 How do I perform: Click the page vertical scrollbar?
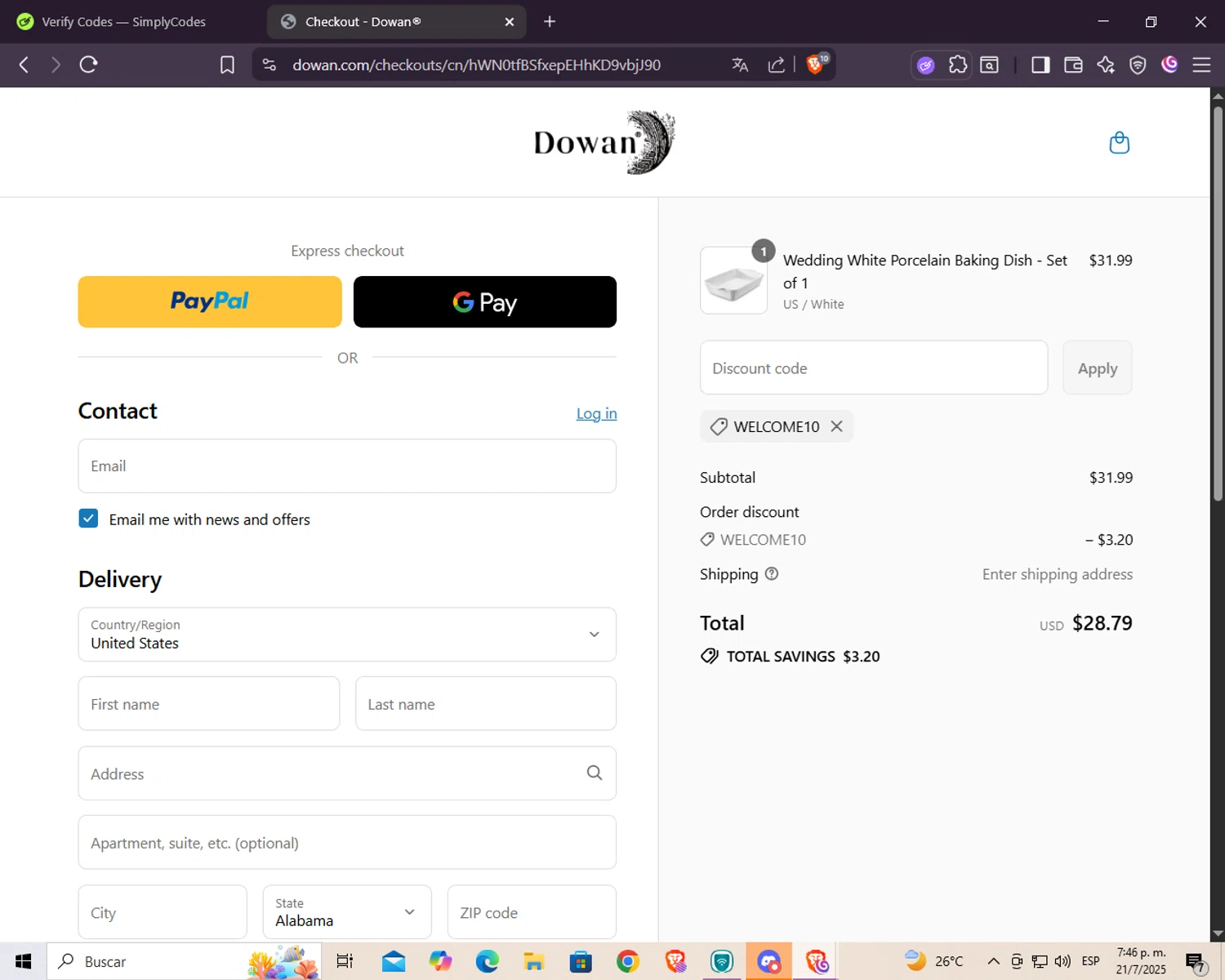pos(1218,302)
